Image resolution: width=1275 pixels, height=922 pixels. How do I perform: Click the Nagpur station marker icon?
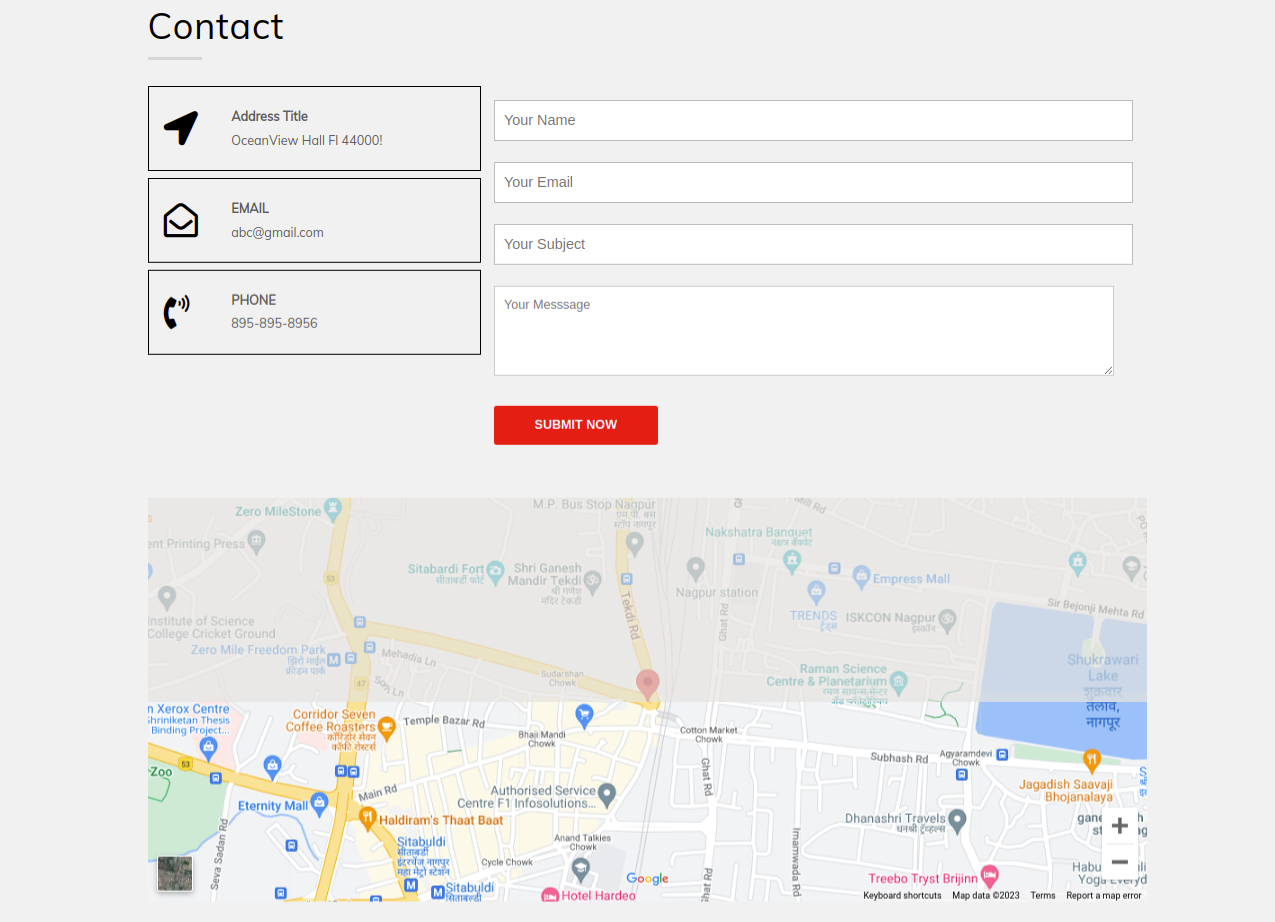pos(696,569)
